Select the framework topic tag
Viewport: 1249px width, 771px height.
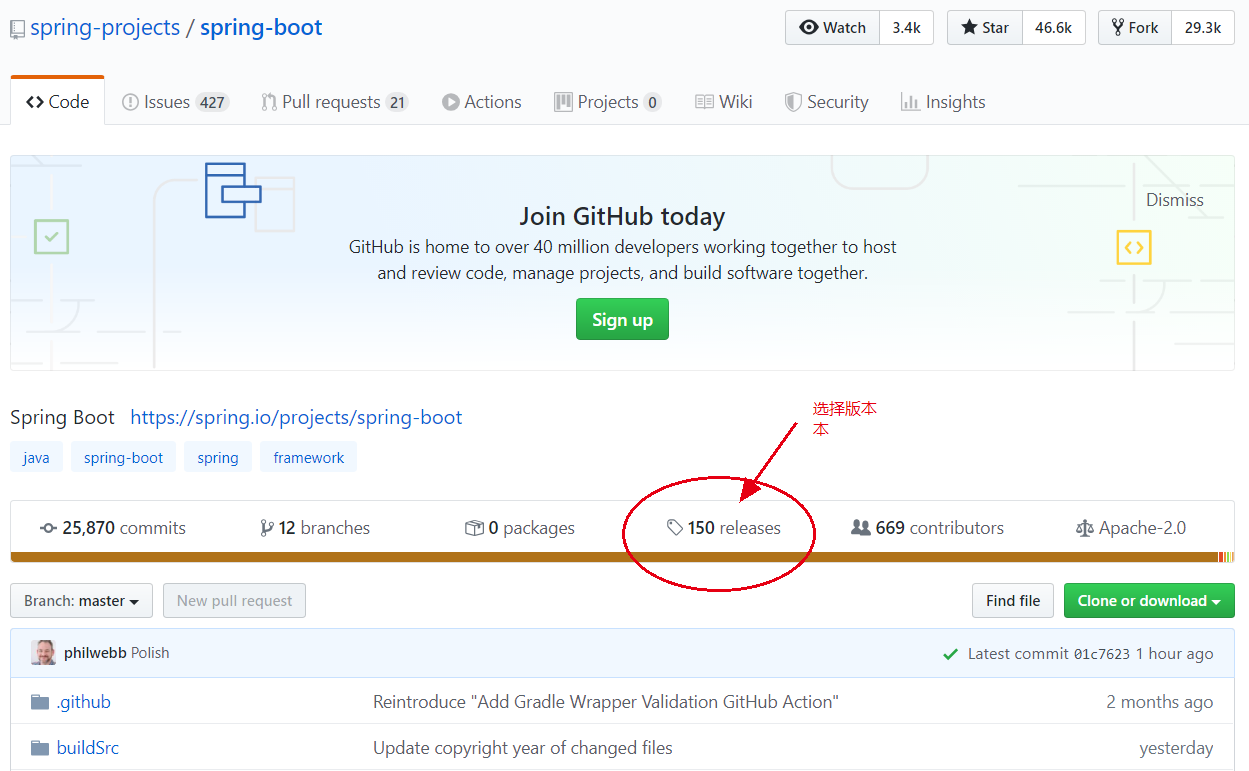(309, 457)
